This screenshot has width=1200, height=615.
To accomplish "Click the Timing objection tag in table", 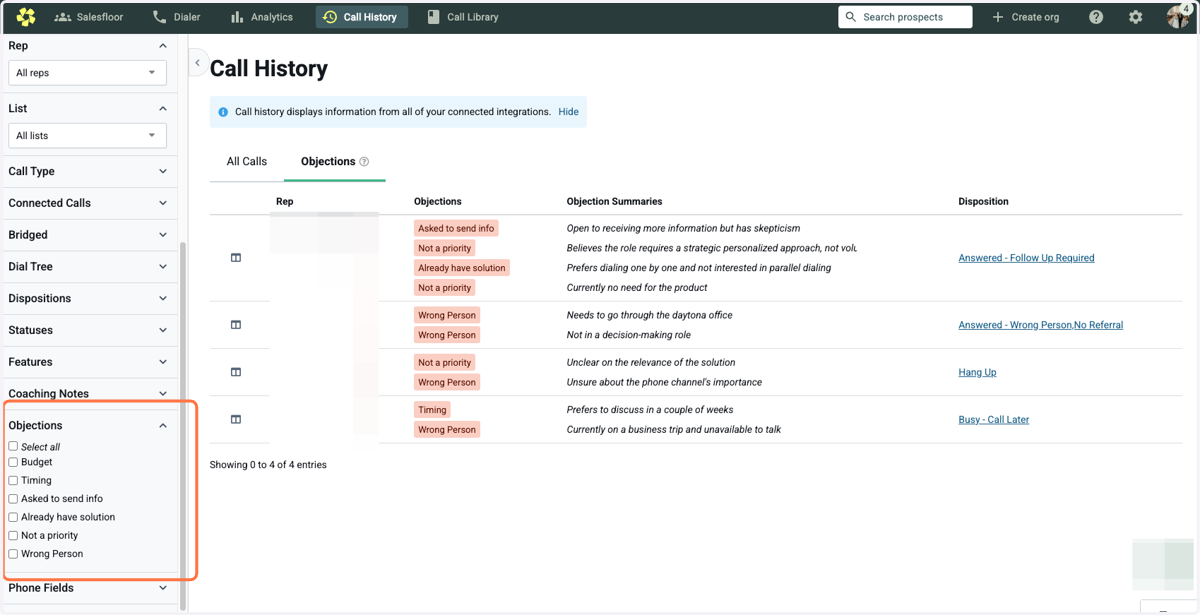I will (433, 410).
